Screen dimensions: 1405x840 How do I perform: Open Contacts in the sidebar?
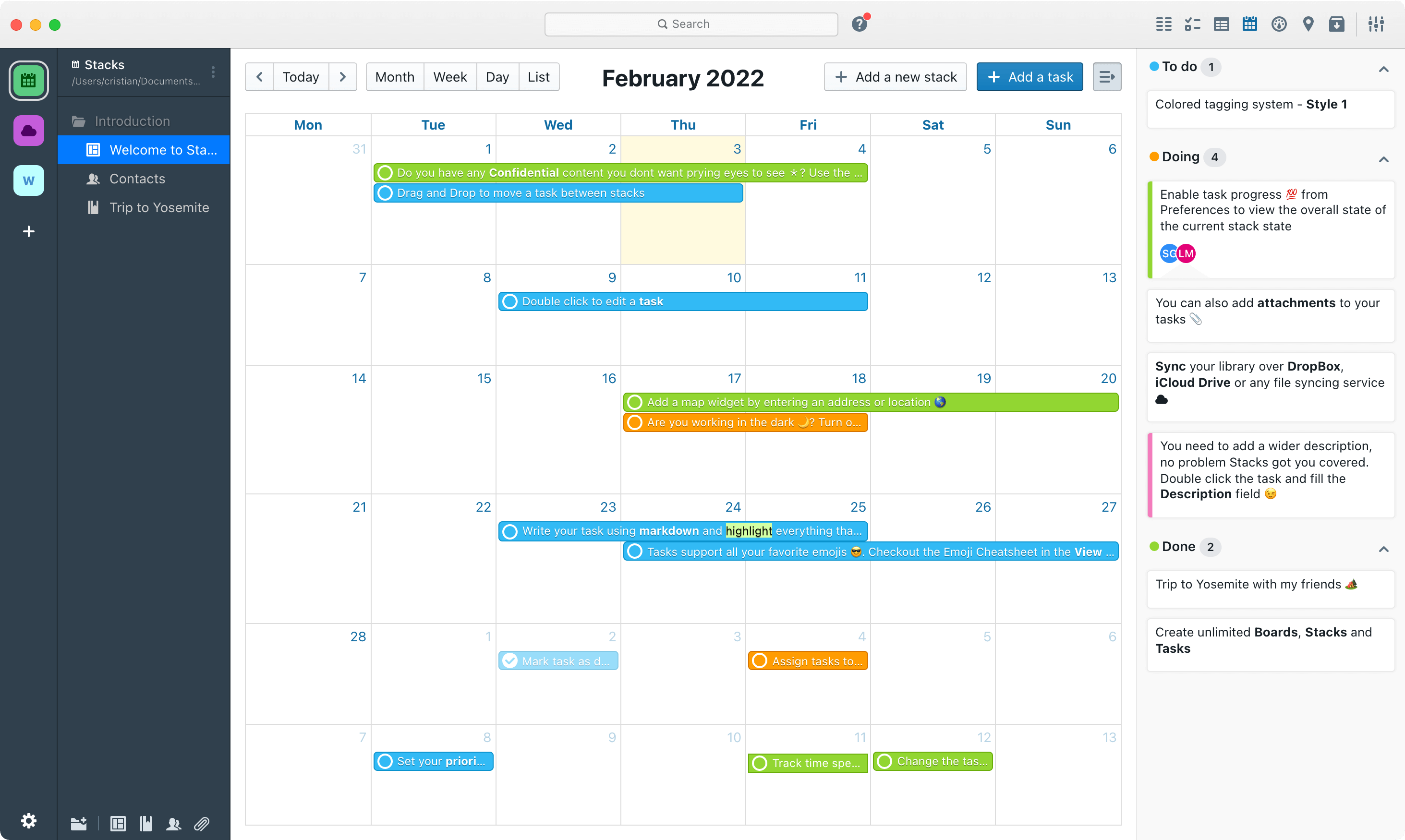point(144,179)
